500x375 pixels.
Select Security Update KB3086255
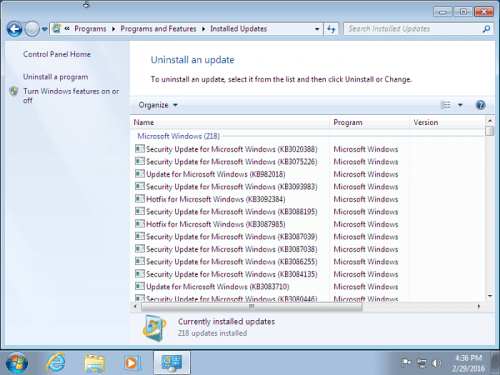pyautogui.click(x=232, y=262)
